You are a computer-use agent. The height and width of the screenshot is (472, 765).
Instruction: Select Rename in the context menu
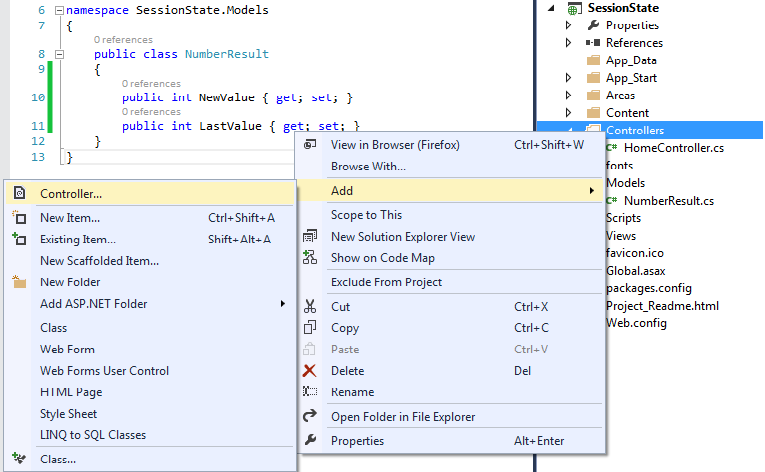[352, 392]
